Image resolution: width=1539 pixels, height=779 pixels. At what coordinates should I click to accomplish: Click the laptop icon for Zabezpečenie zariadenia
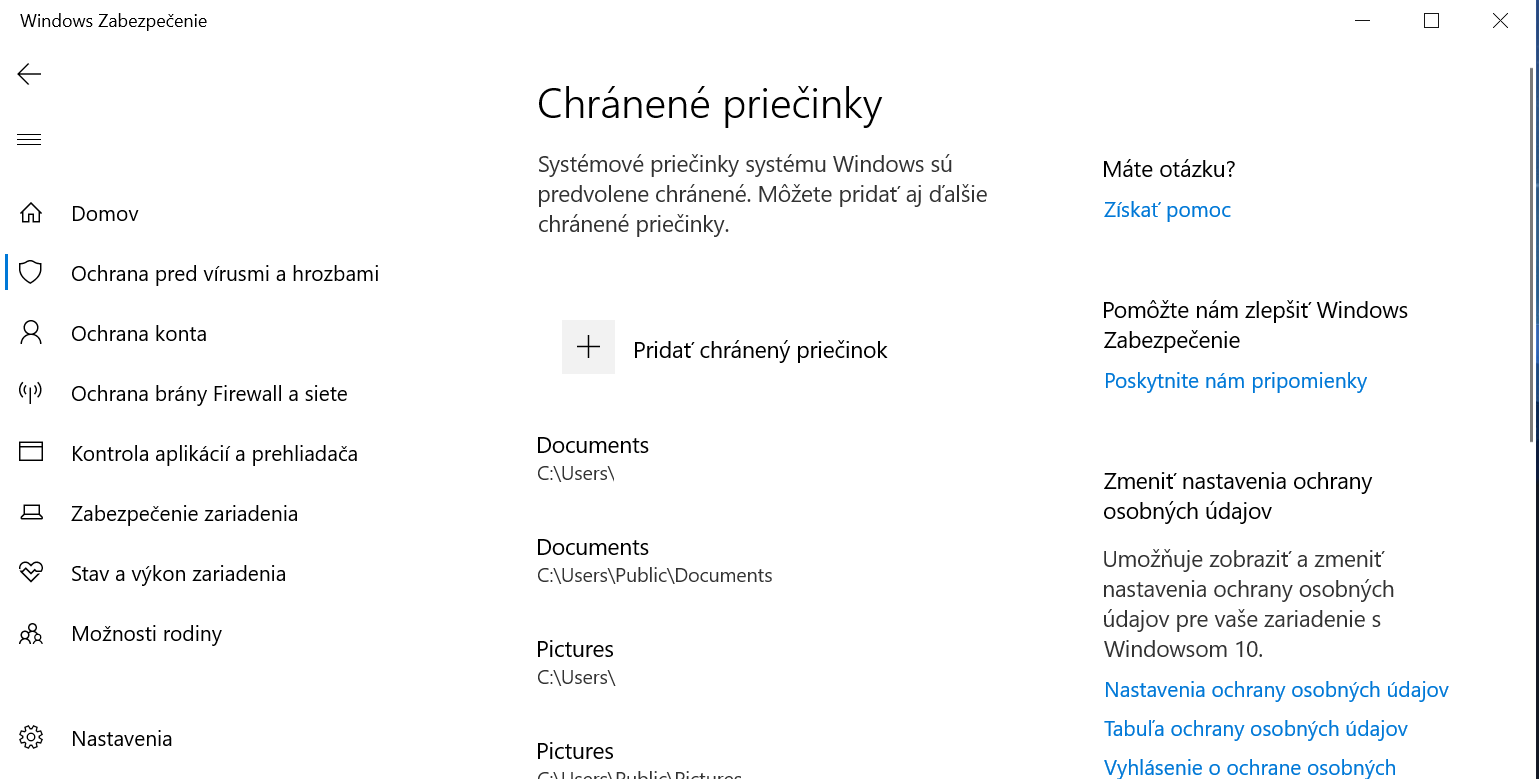[x=31, y=513]
